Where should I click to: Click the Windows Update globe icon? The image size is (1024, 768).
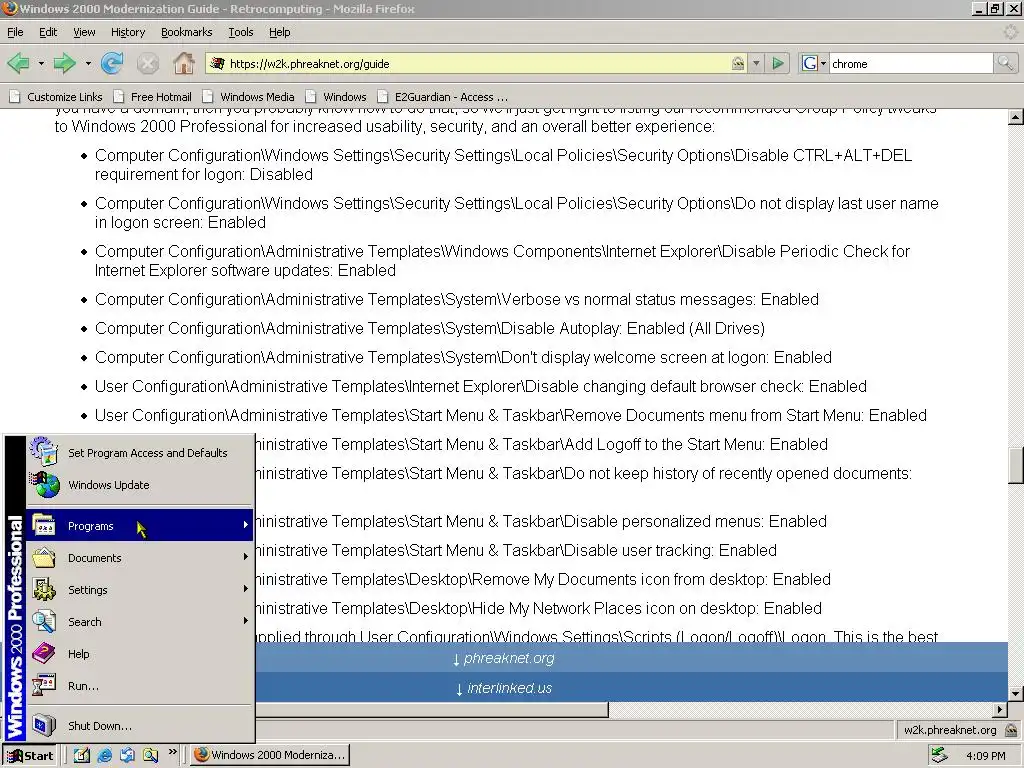click(44, 485)
